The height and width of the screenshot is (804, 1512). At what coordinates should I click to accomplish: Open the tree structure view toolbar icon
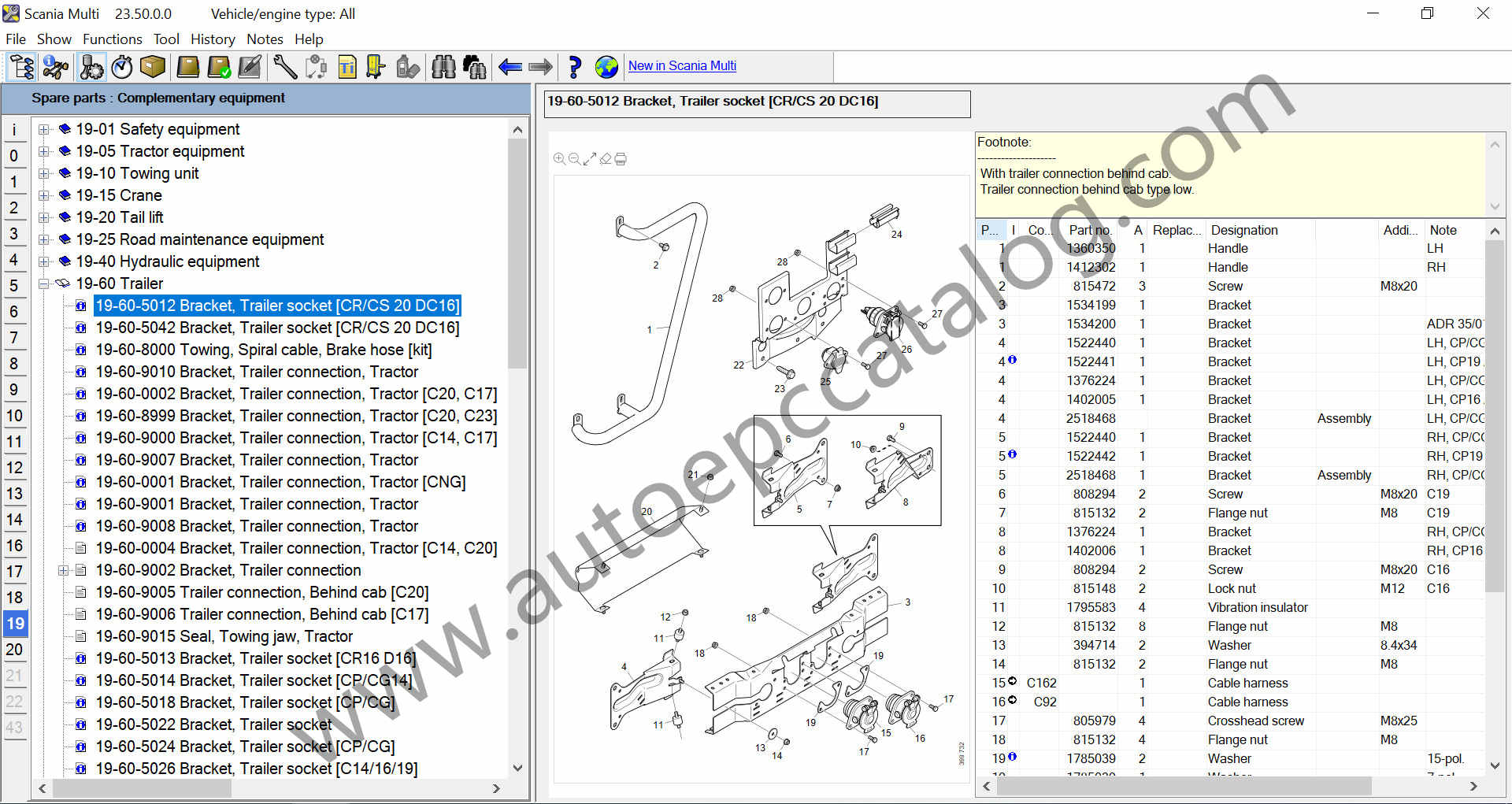point(21,67)
